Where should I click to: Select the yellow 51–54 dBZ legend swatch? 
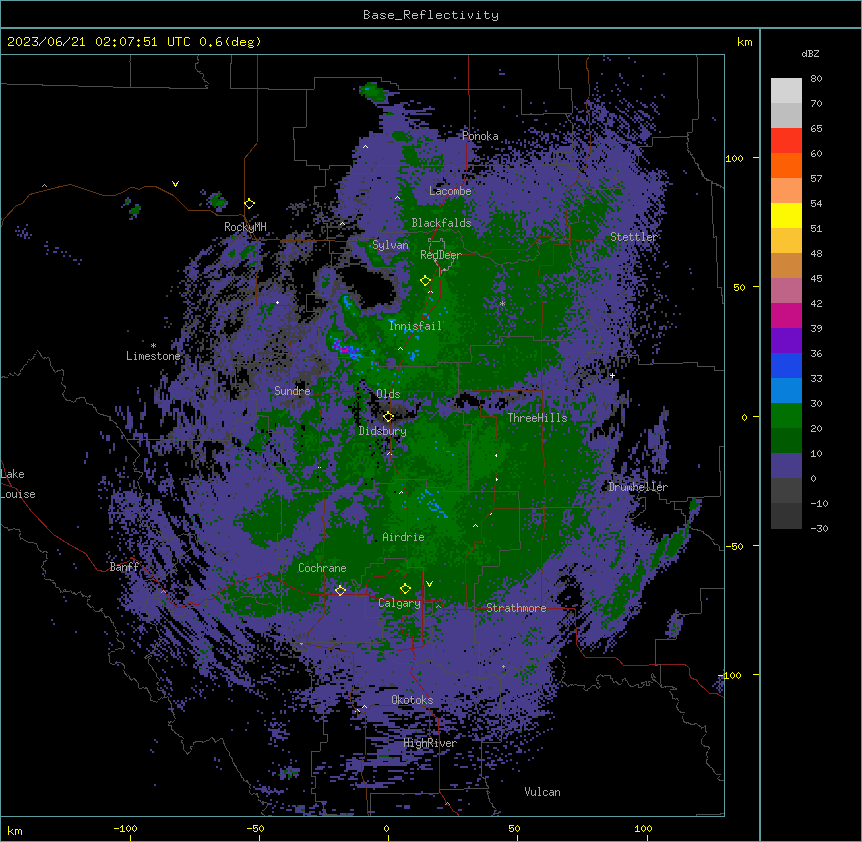[786, 215]
